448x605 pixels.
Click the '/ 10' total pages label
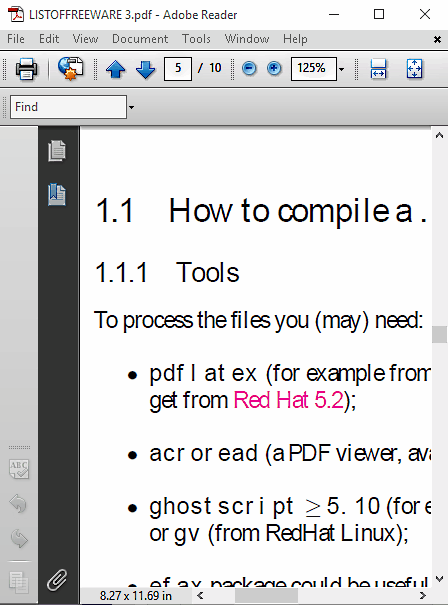(x=210, y=68)
